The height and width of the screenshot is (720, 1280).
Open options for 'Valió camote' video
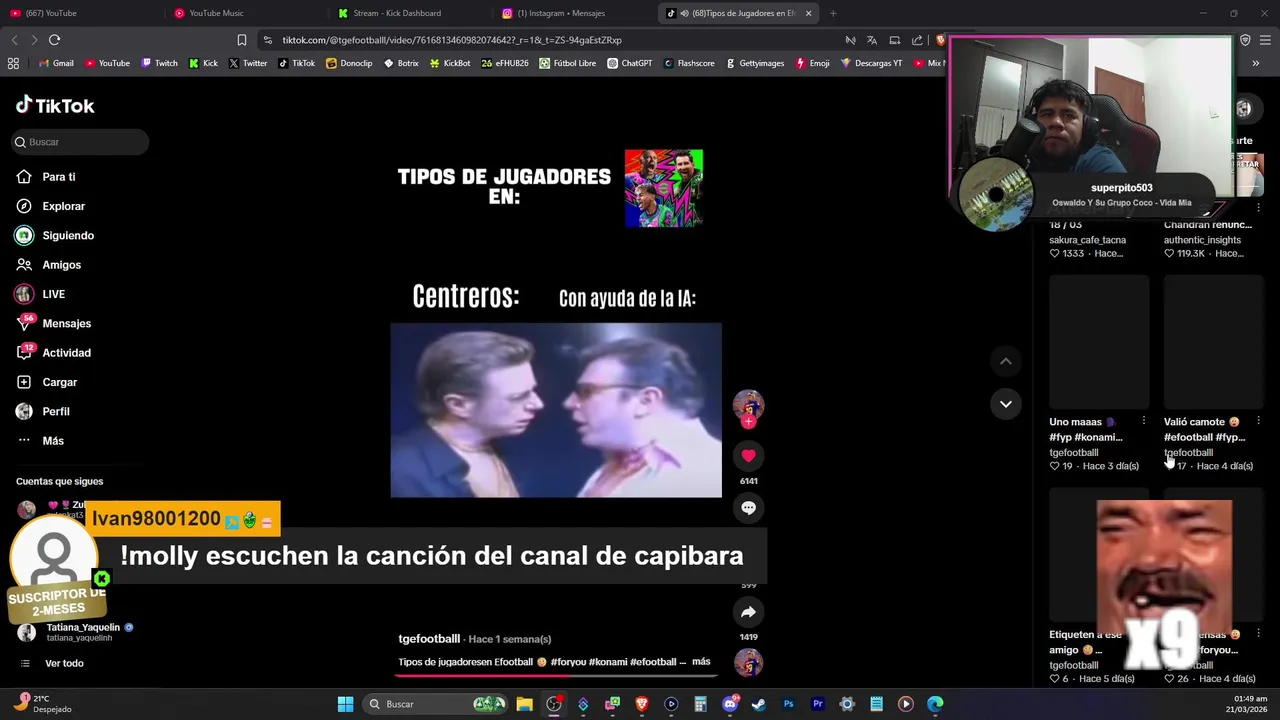(x=1258, y=421)
